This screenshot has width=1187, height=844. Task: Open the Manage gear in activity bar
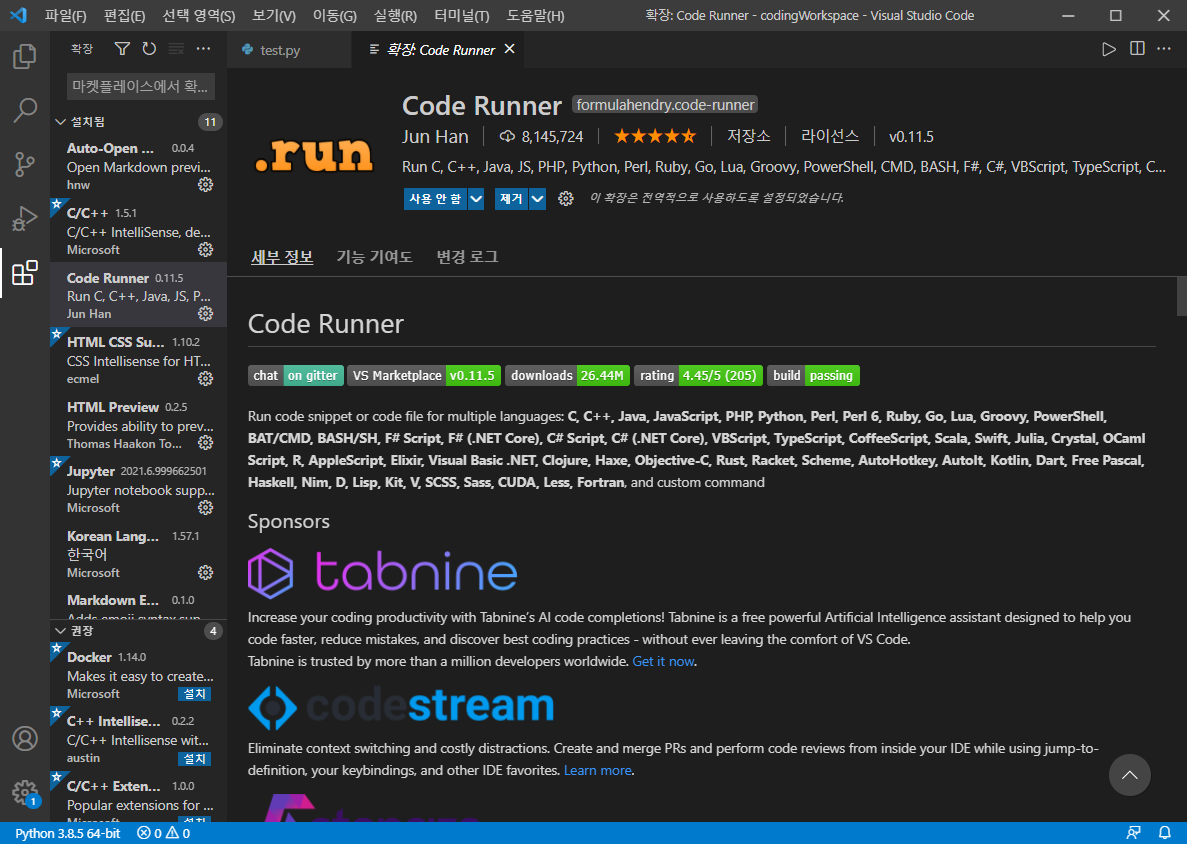pos(24,793)
